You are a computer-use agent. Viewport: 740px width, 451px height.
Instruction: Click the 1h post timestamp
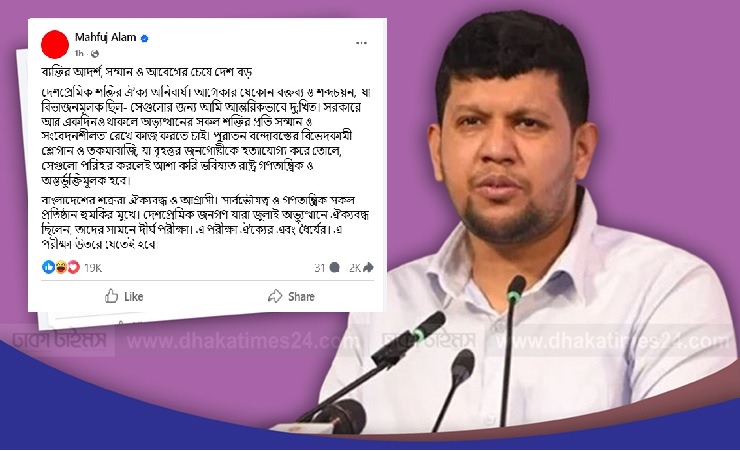(x=79, y=54)
